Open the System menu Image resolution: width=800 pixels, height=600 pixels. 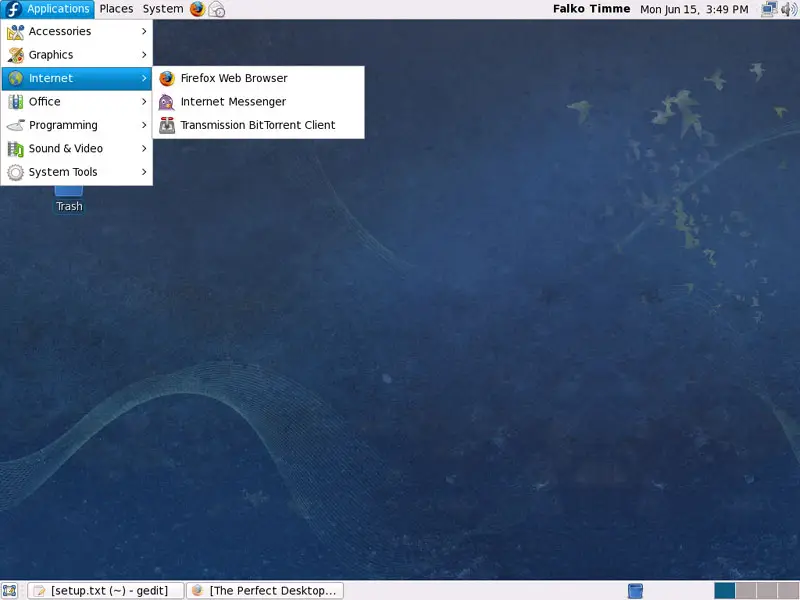(163, 9)
